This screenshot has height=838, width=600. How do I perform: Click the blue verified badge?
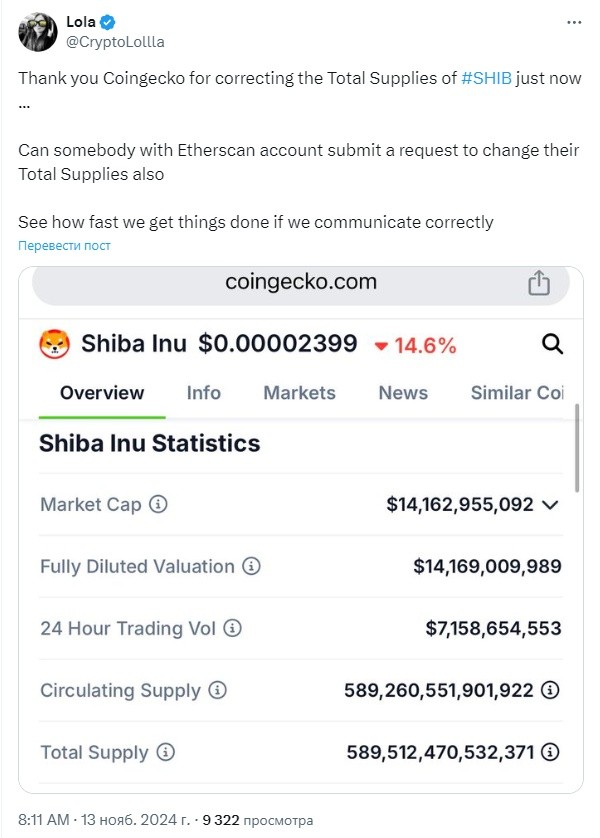point(107,22)
